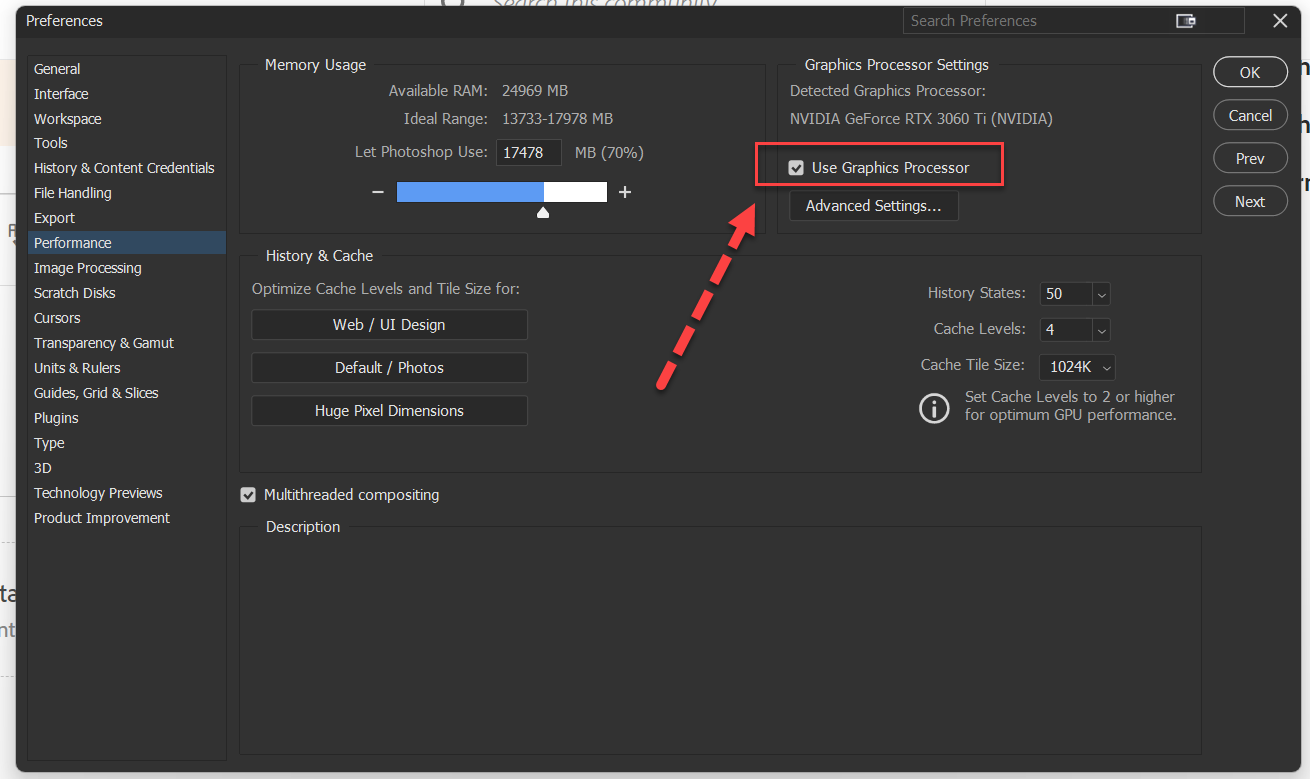Image resolution: width=1310 pixels, height=779 pixels.
Task: Close the Preferences dialog
Action: point(1280,21)
